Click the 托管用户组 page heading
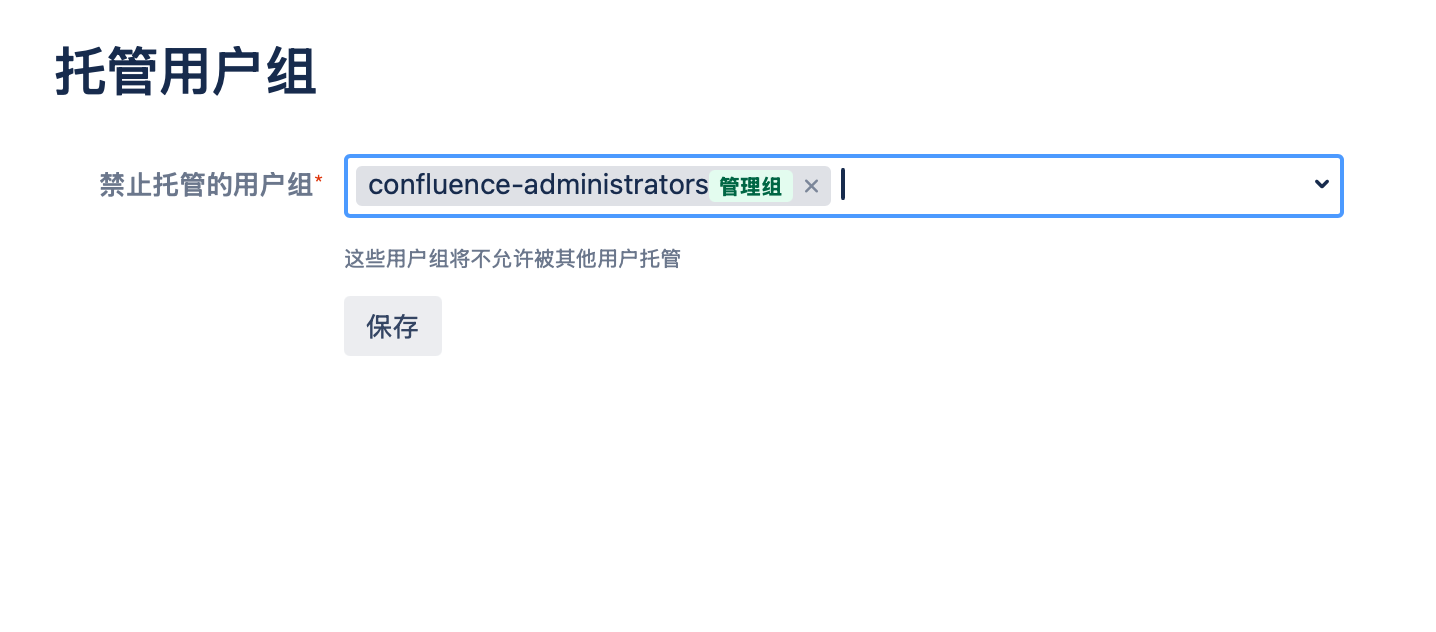 pos(186,73)
